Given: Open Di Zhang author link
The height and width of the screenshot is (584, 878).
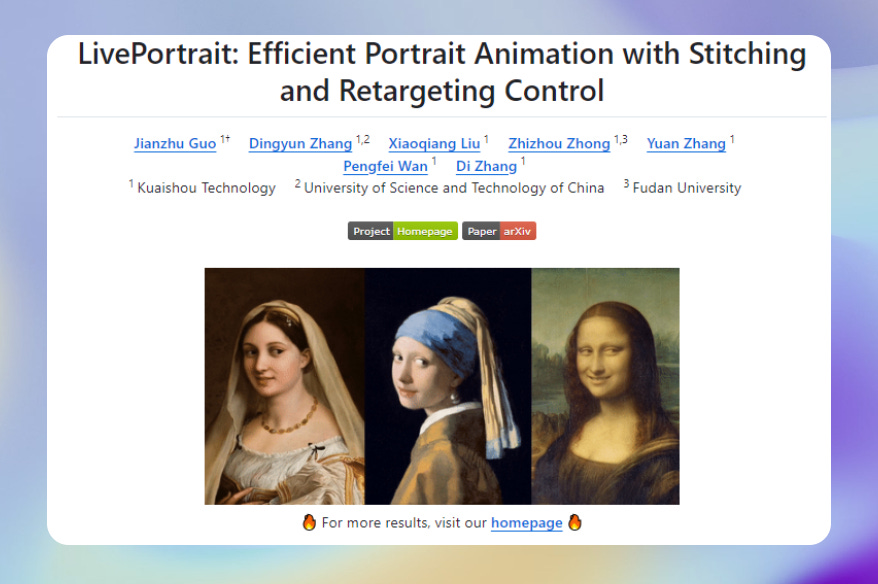Looking at the screenshot, I should pos(486,166).
